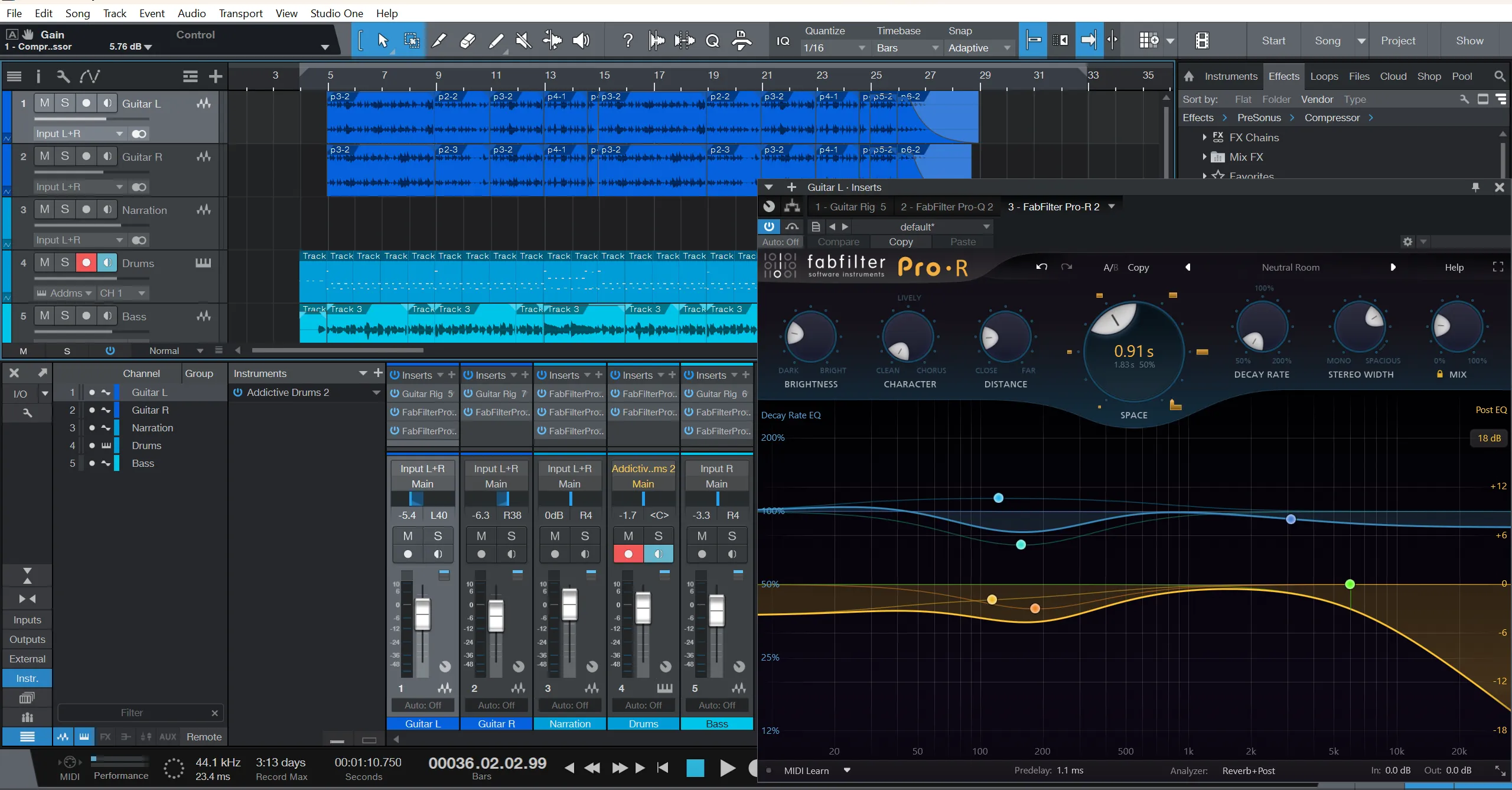Screen dimensions: 1512x790
Task: Choose the Split tool
Action: [x=439, y=40]
